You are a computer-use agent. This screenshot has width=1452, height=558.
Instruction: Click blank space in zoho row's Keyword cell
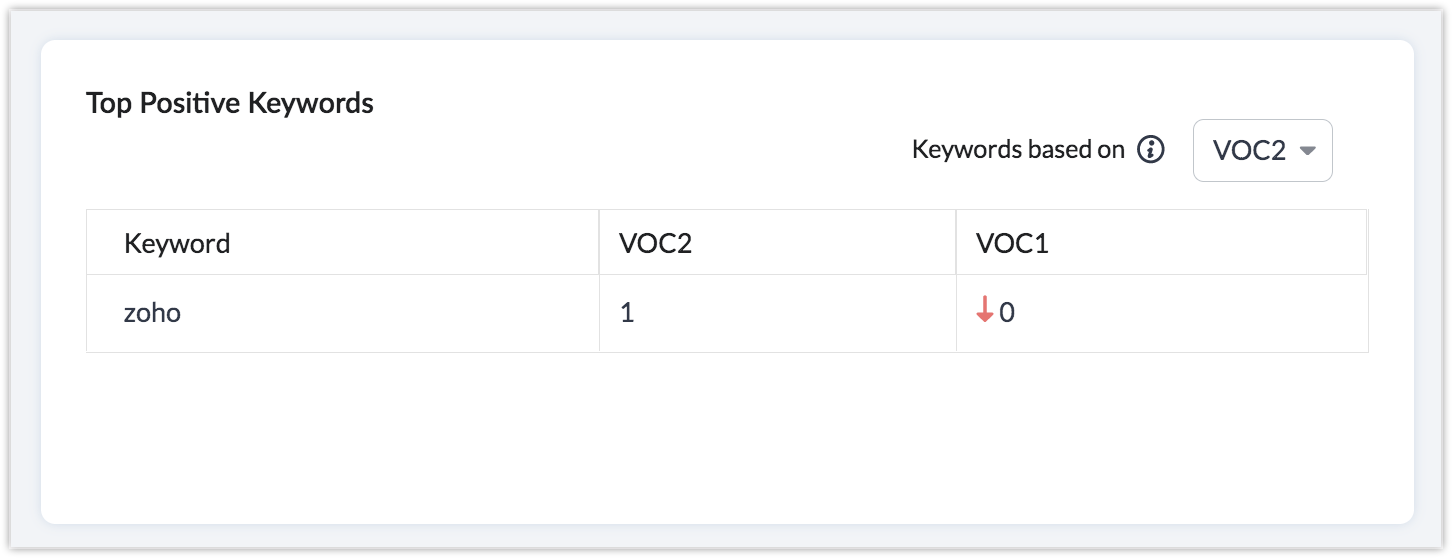[400, 313]
